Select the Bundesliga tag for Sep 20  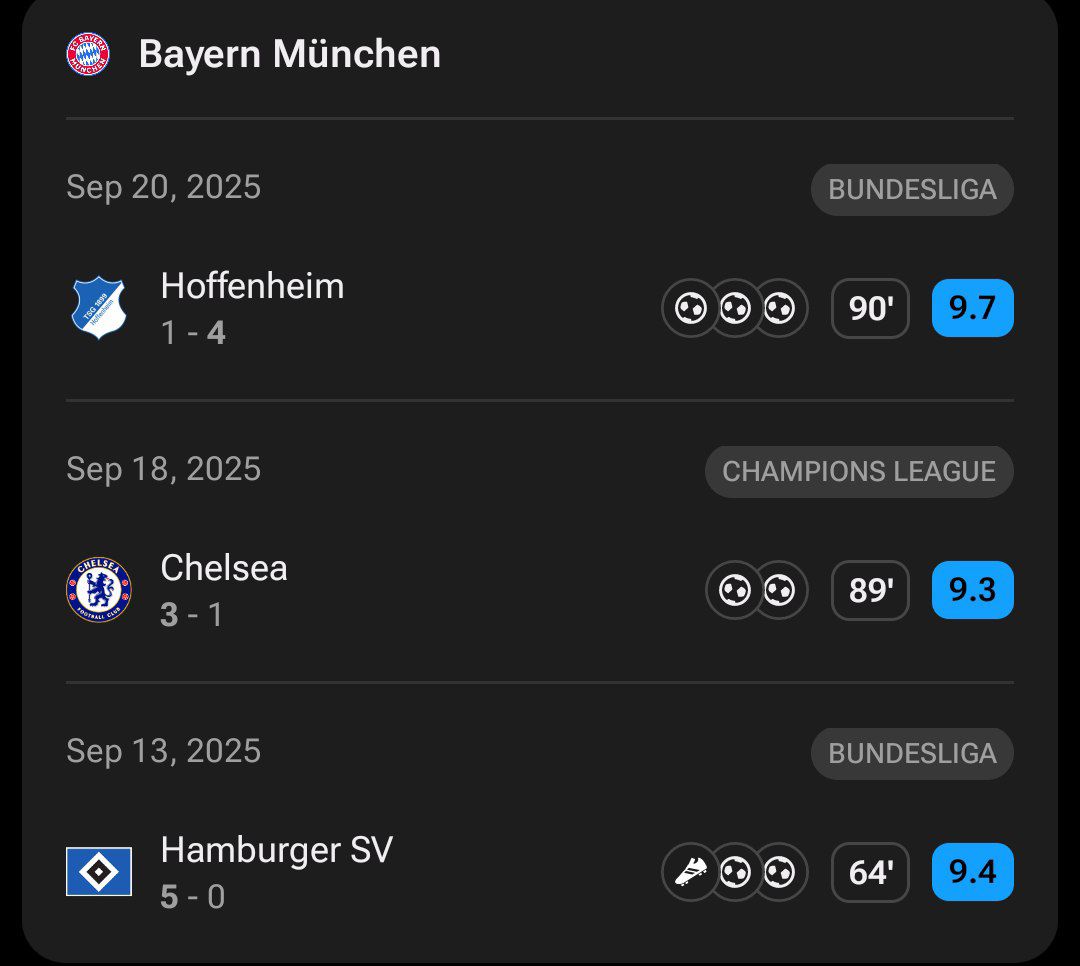[912, 190]
